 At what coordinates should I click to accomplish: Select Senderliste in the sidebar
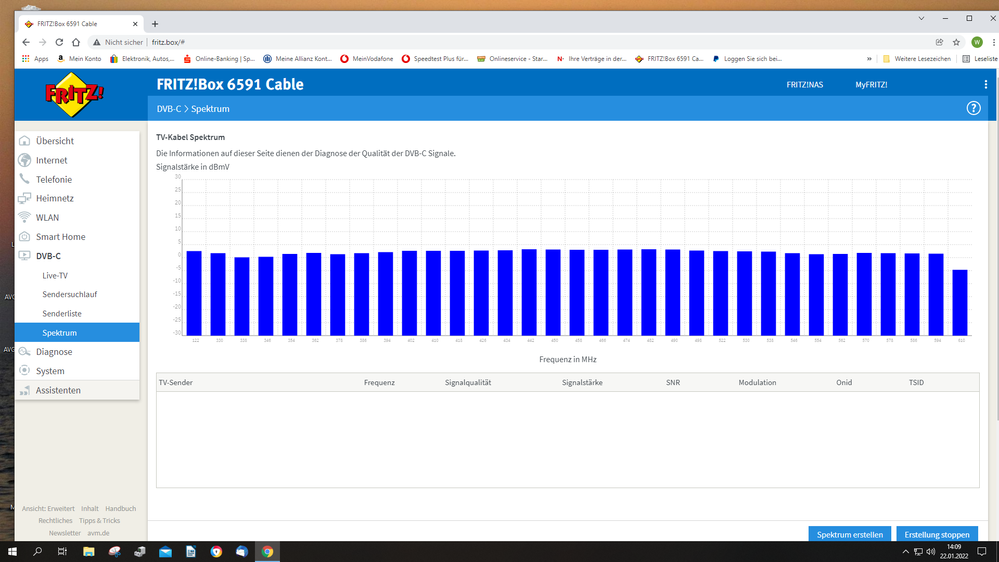62,313
